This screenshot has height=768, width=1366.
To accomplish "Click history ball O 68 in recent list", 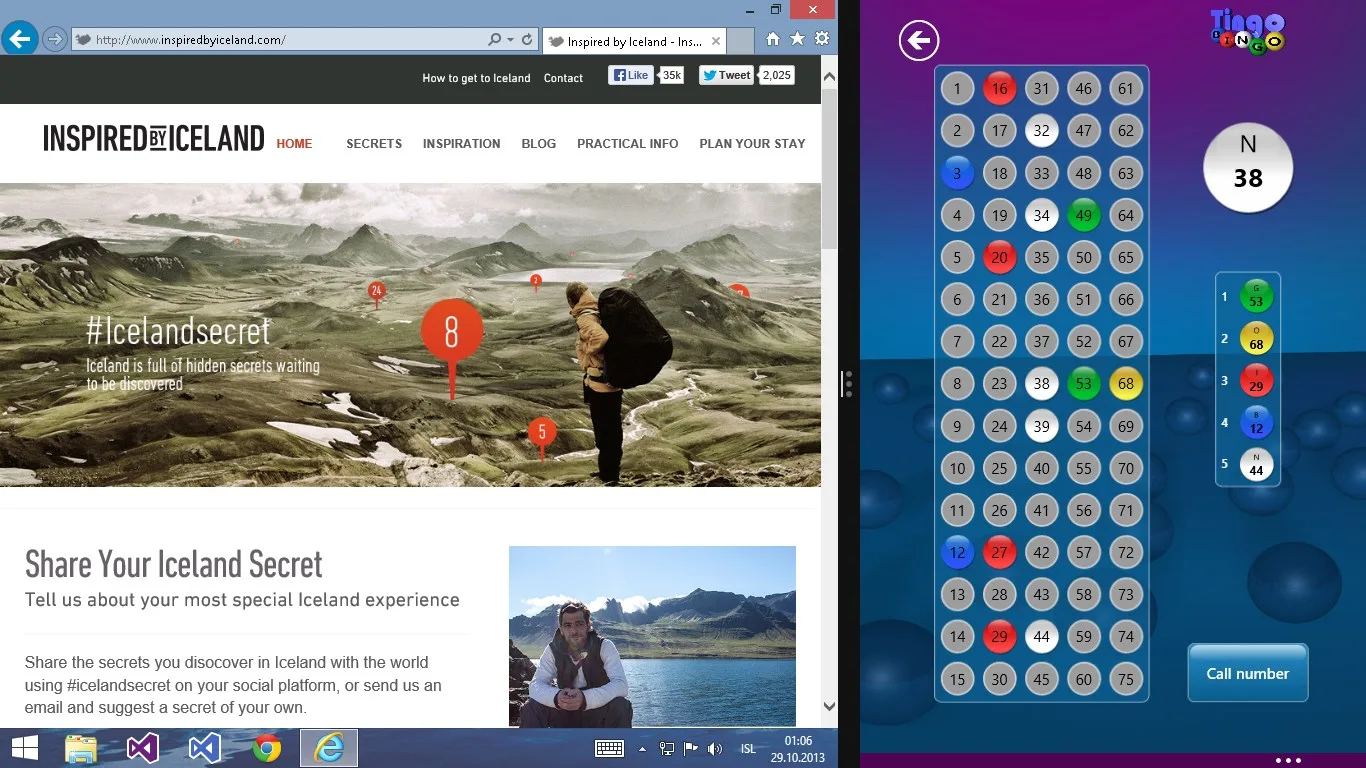I will [1256, 338].
